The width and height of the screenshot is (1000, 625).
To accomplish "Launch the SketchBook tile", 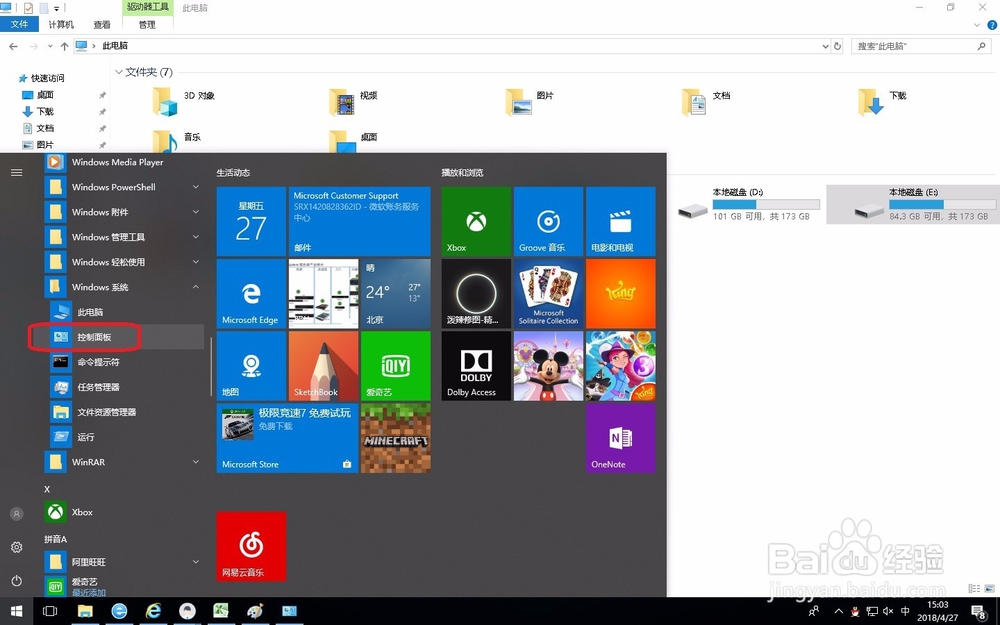I will point(323,365).
